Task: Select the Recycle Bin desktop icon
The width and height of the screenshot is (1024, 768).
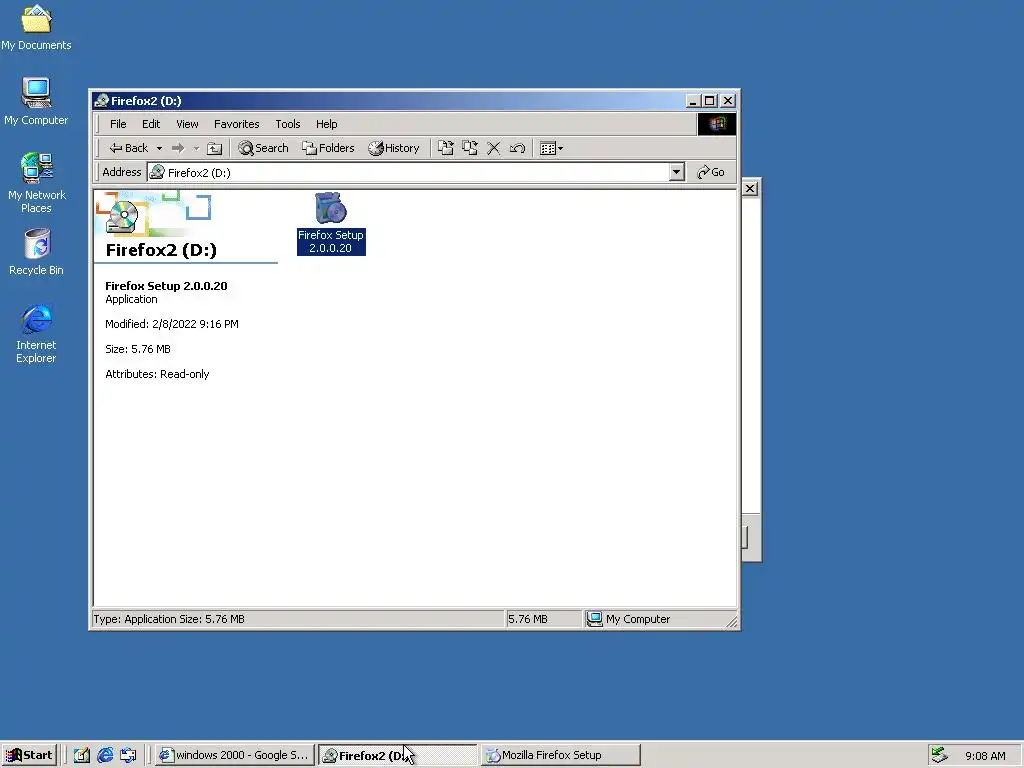Action: coord(37,252)
